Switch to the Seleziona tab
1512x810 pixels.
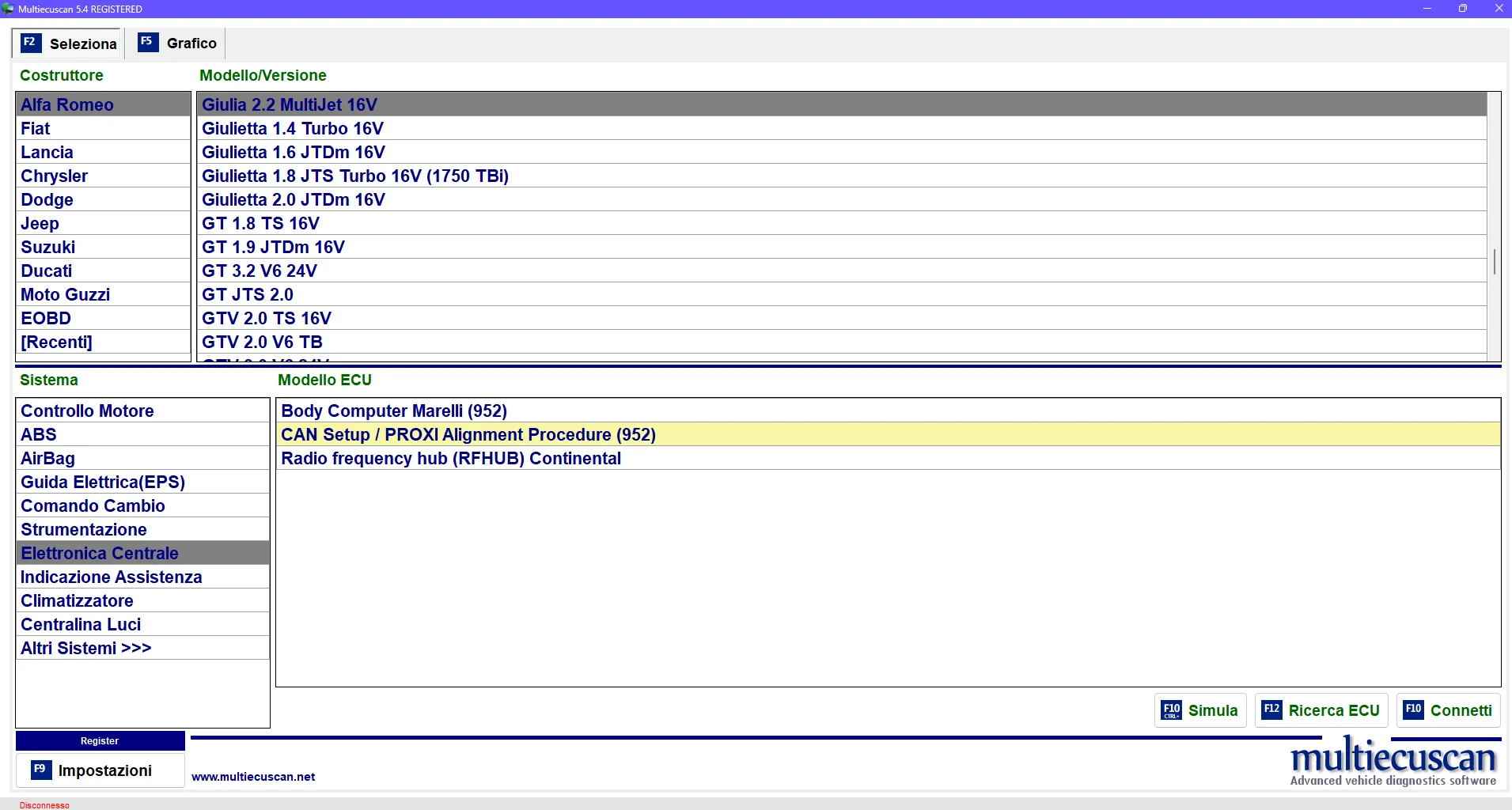click(x=69, y=44)
